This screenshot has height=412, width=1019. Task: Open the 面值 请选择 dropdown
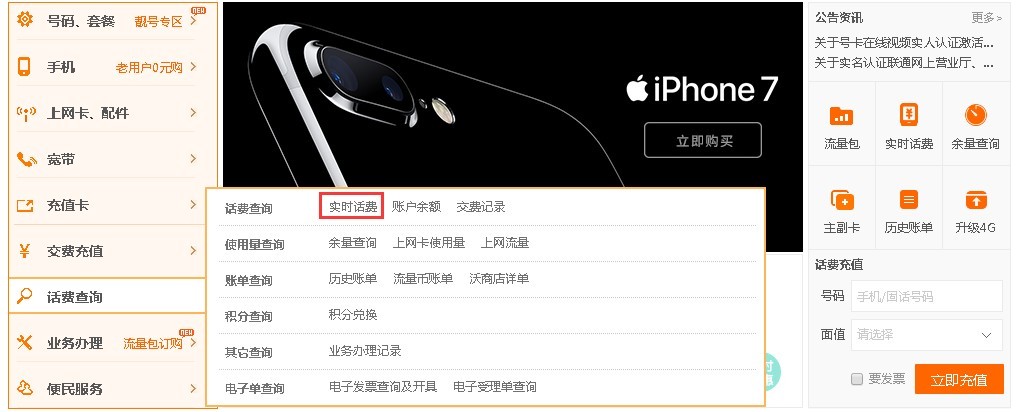tap(927, 335)
